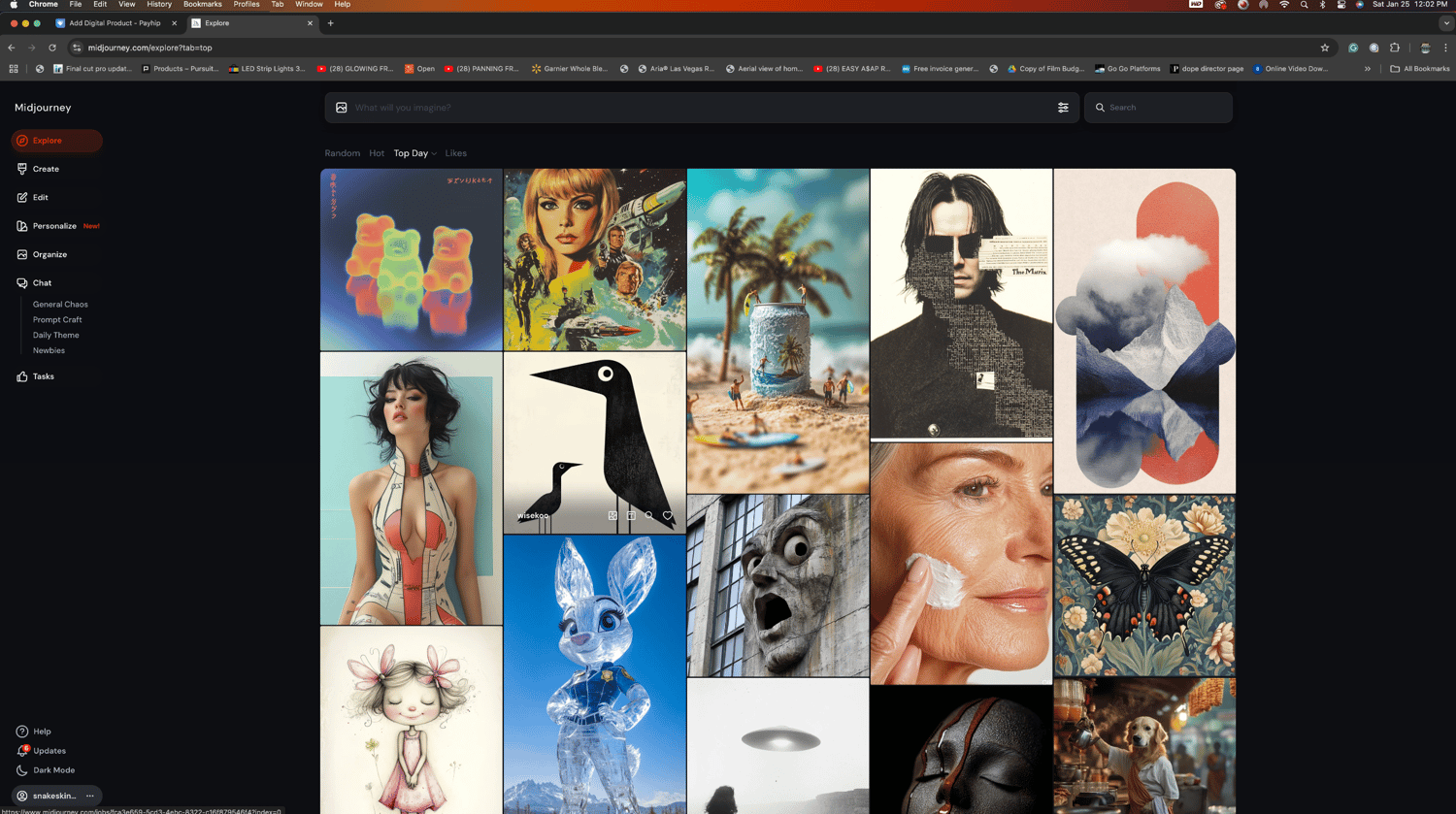
Task: Click the Midjourney logo text
Action: 43,108
